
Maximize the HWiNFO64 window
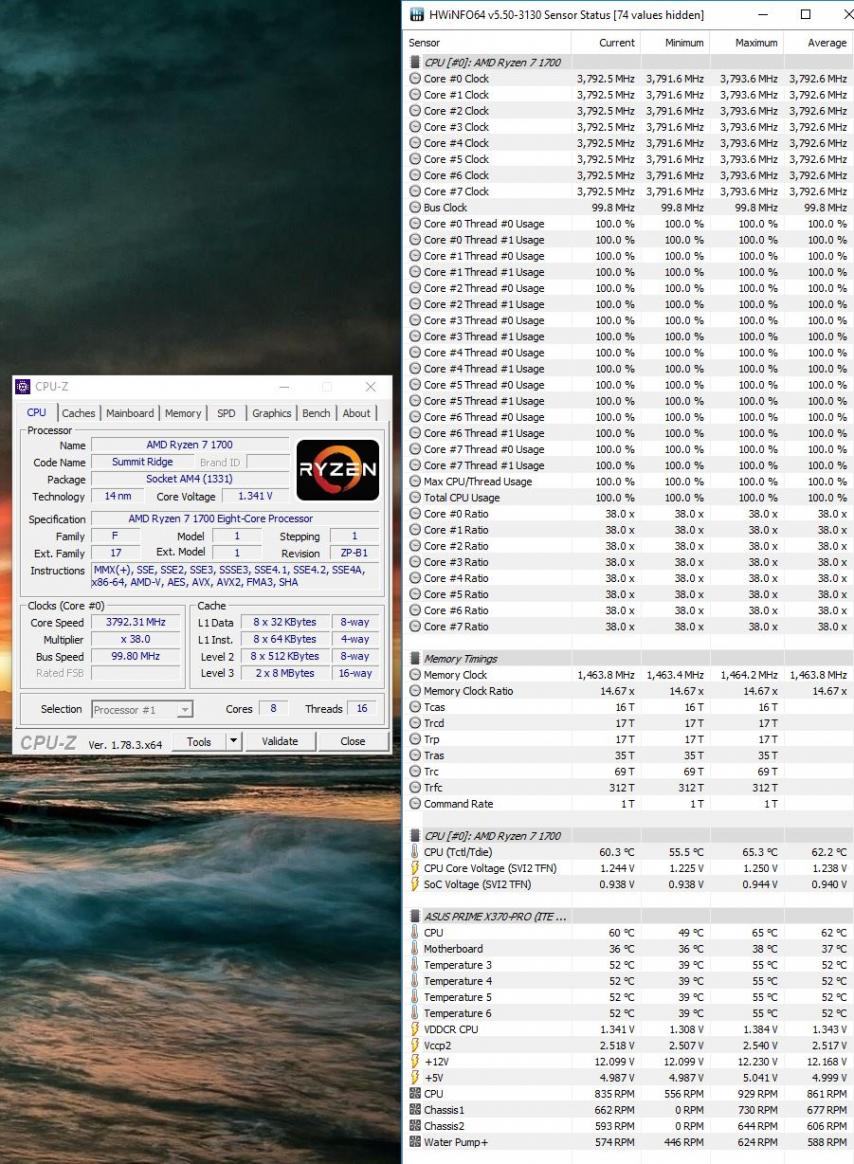point(806,14)
